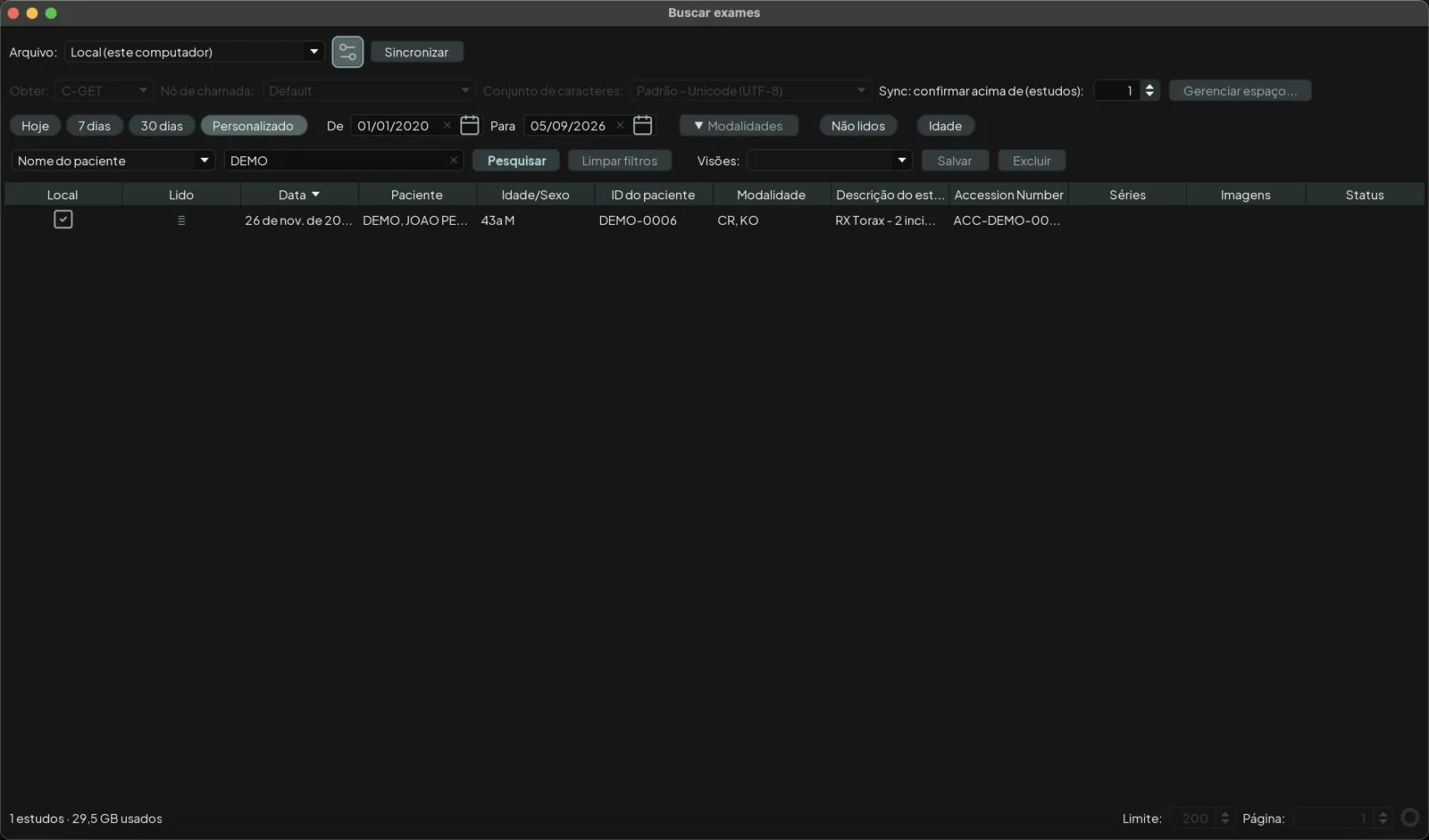This screenshot has height=840, width=1429.
Task: Toggle the Local checkbox for DEMO study
Action: [63, 219]
